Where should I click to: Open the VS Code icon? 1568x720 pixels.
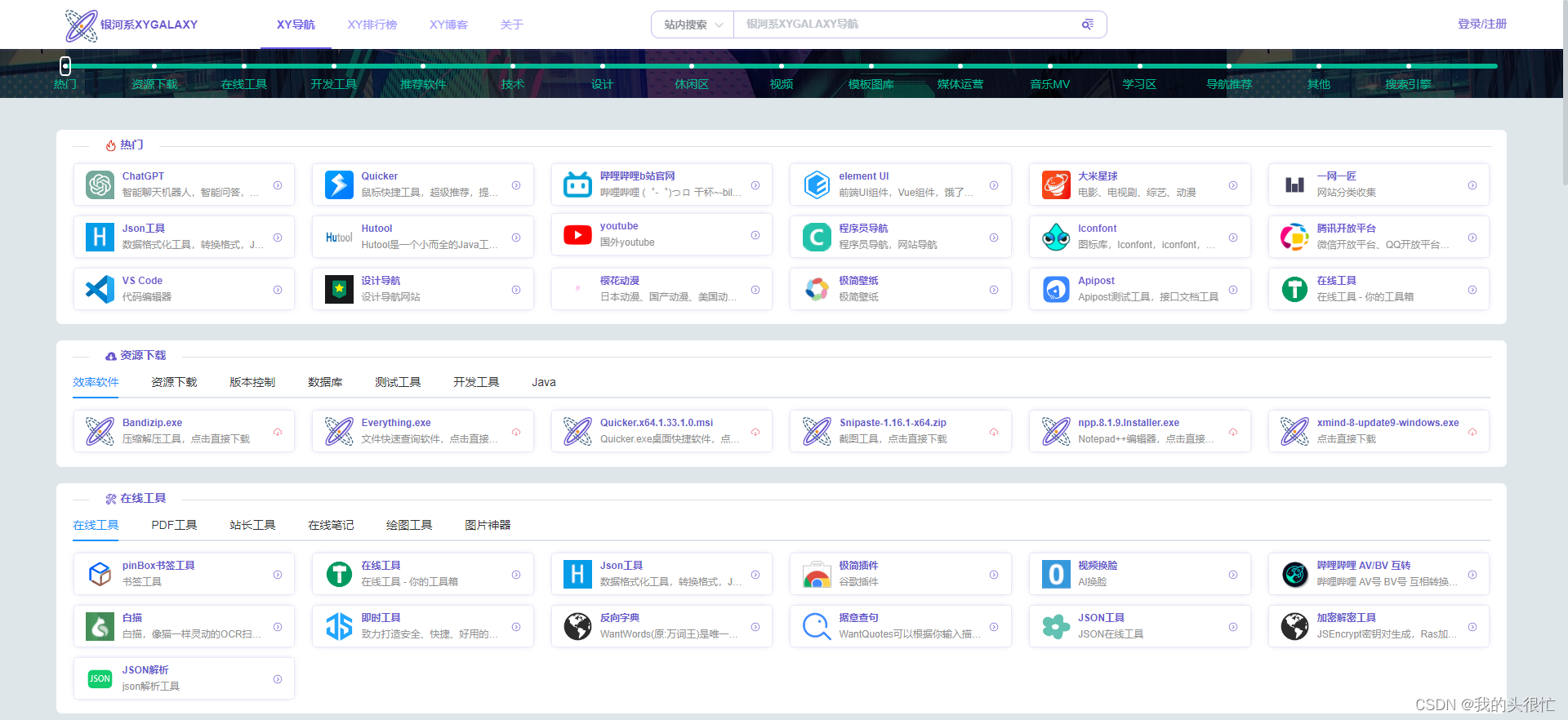[x=100, y=289]
